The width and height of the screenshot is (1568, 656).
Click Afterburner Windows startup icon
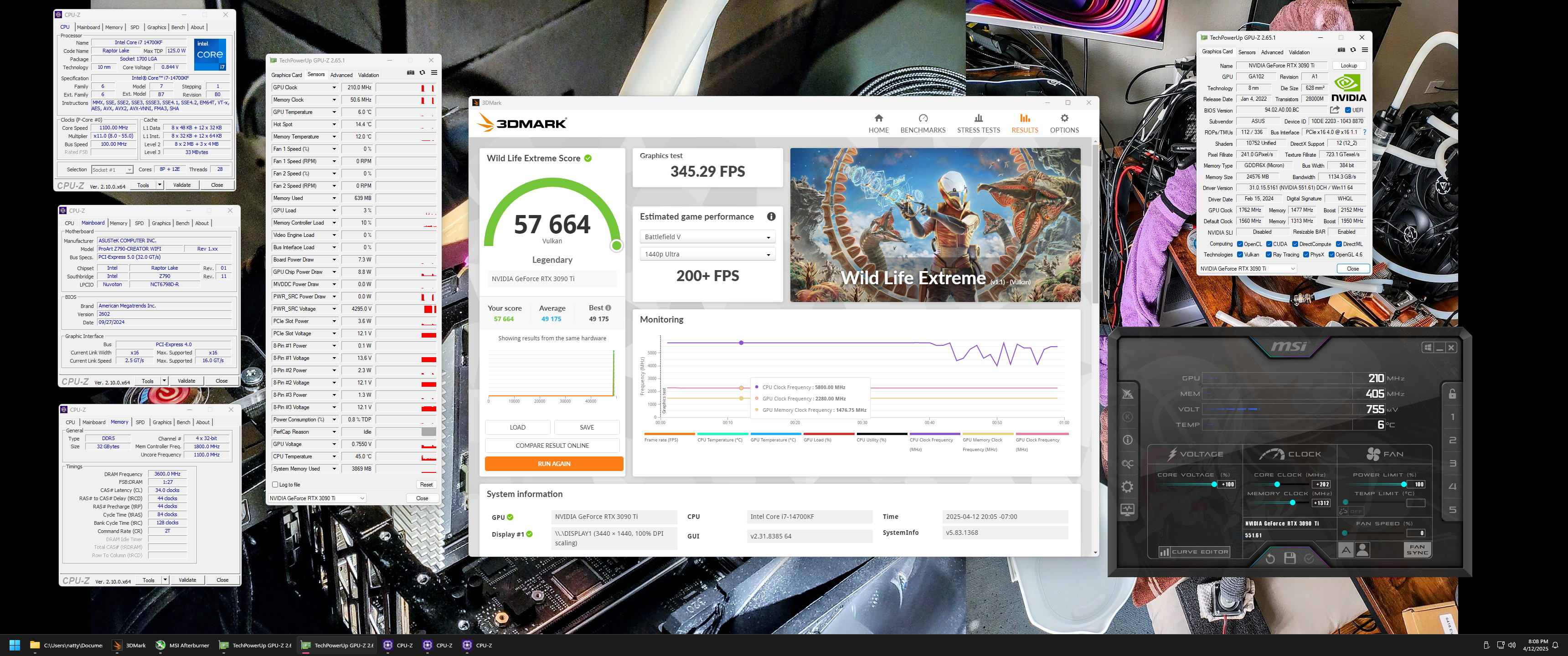coord(1428,348)
